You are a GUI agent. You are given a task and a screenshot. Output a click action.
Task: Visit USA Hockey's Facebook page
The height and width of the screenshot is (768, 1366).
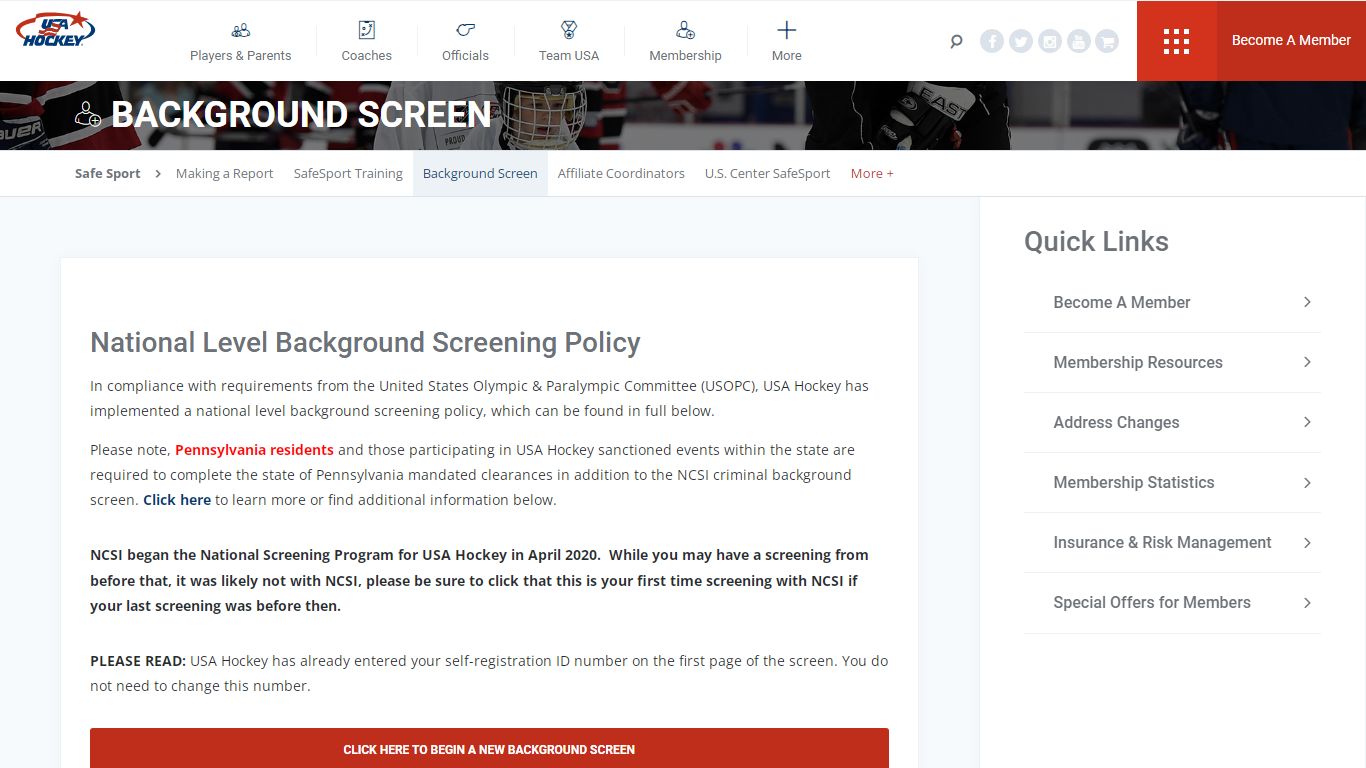point(991,41)
